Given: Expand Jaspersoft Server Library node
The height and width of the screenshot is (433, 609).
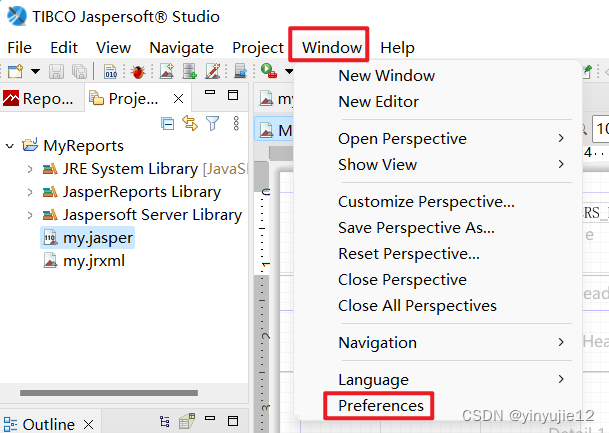Looking at the screenshot, I should (x=30, y=215).
